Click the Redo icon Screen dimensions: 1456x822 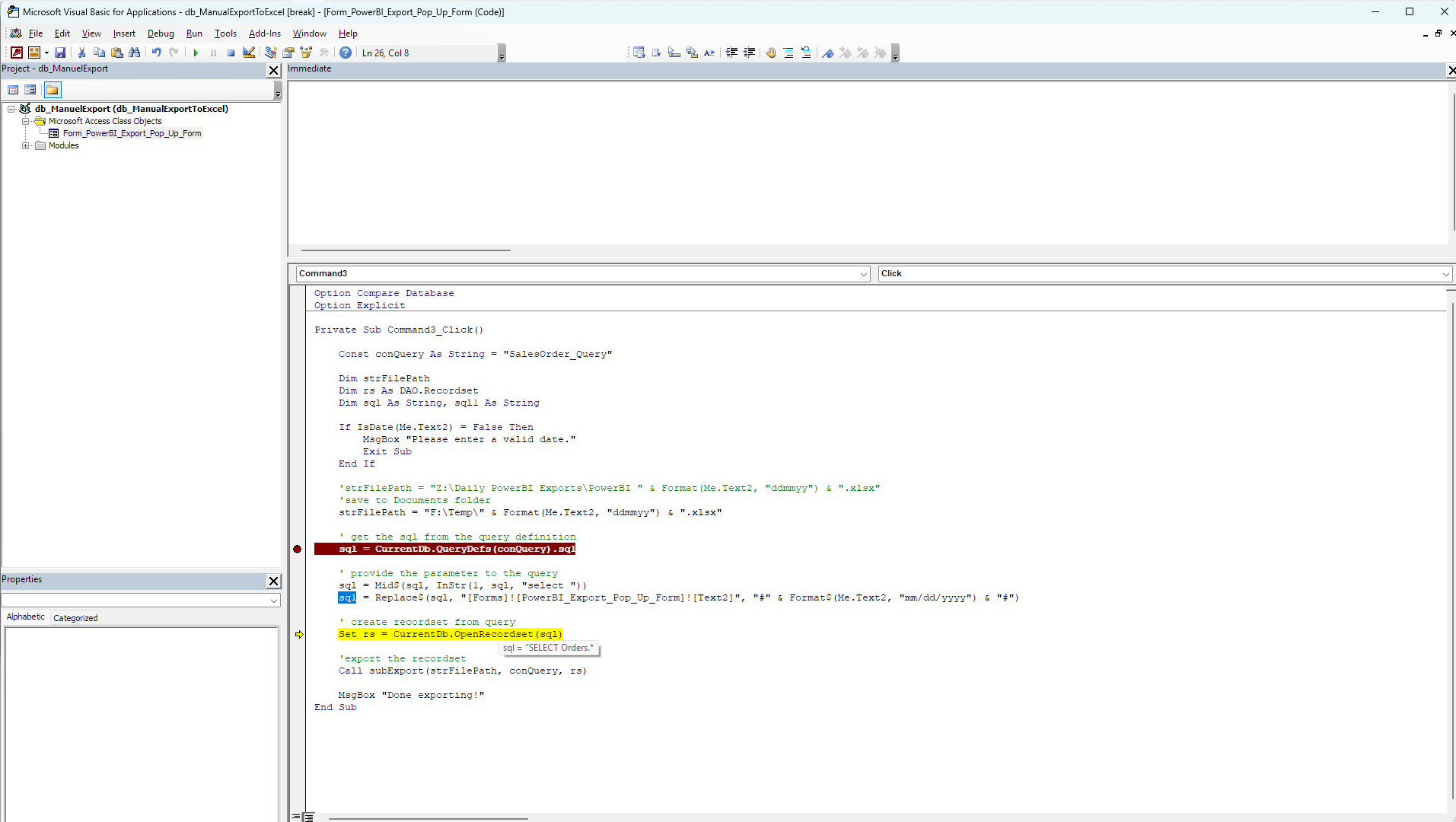(x=174, y=53)
